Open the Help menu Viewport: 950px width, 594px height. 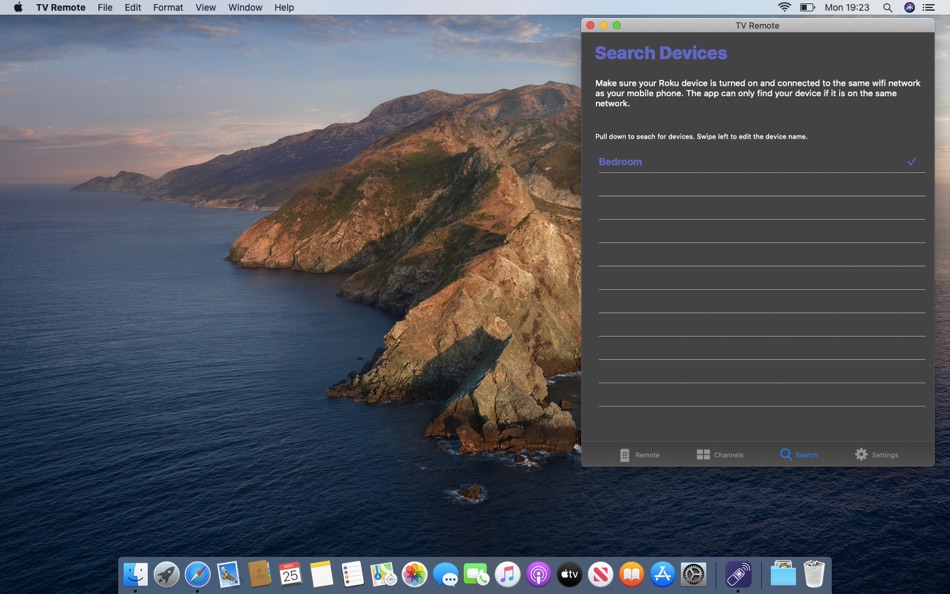[x=284, y=7]
